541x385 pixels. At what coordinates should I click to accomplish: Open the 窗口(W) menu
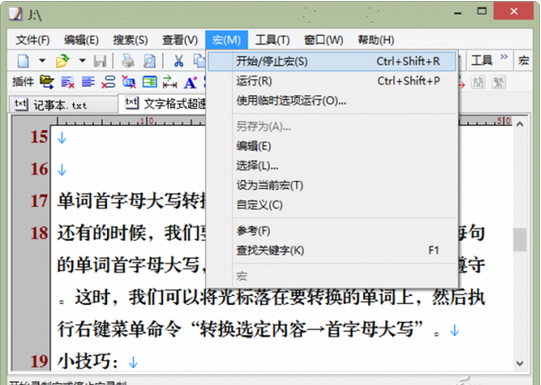click(323, 40)
